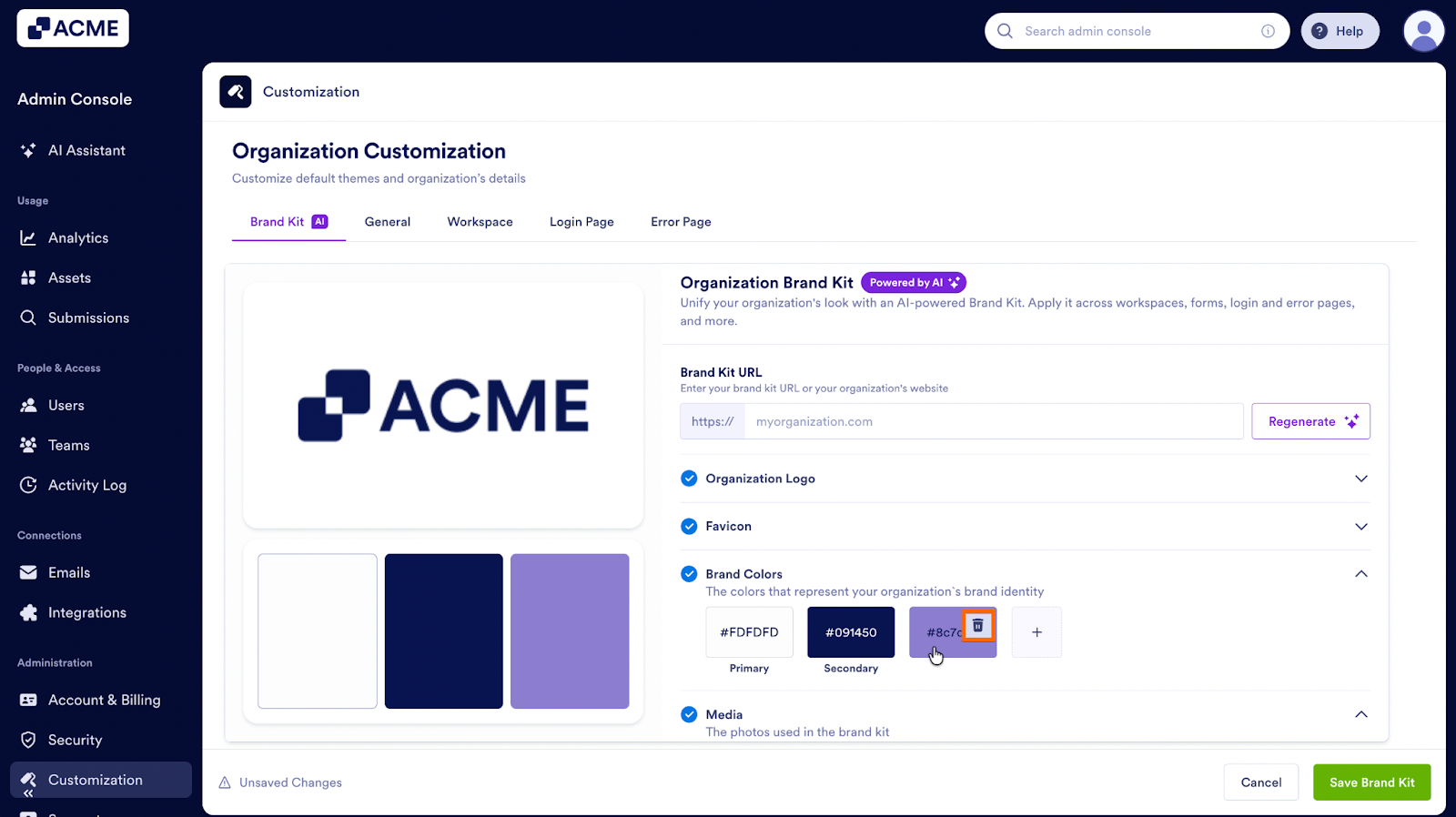This screenshot has height=817, width=1456.
Task: Open Analytics chart icon in sidebar
Action: [x=28, y=237]
